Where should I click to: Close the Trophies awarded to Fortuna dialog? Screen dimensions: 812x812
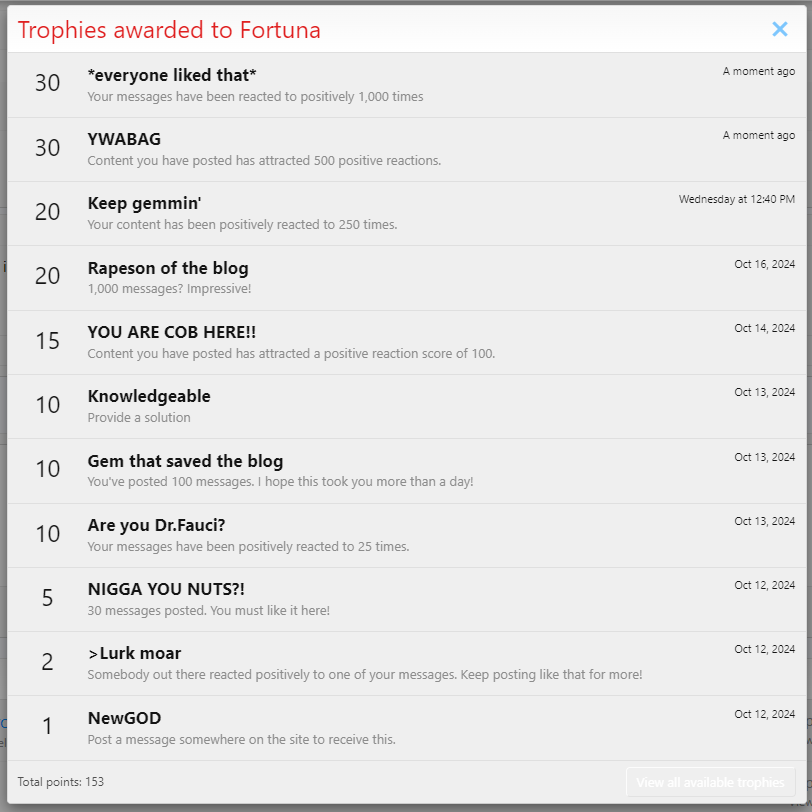click(779, 29)
